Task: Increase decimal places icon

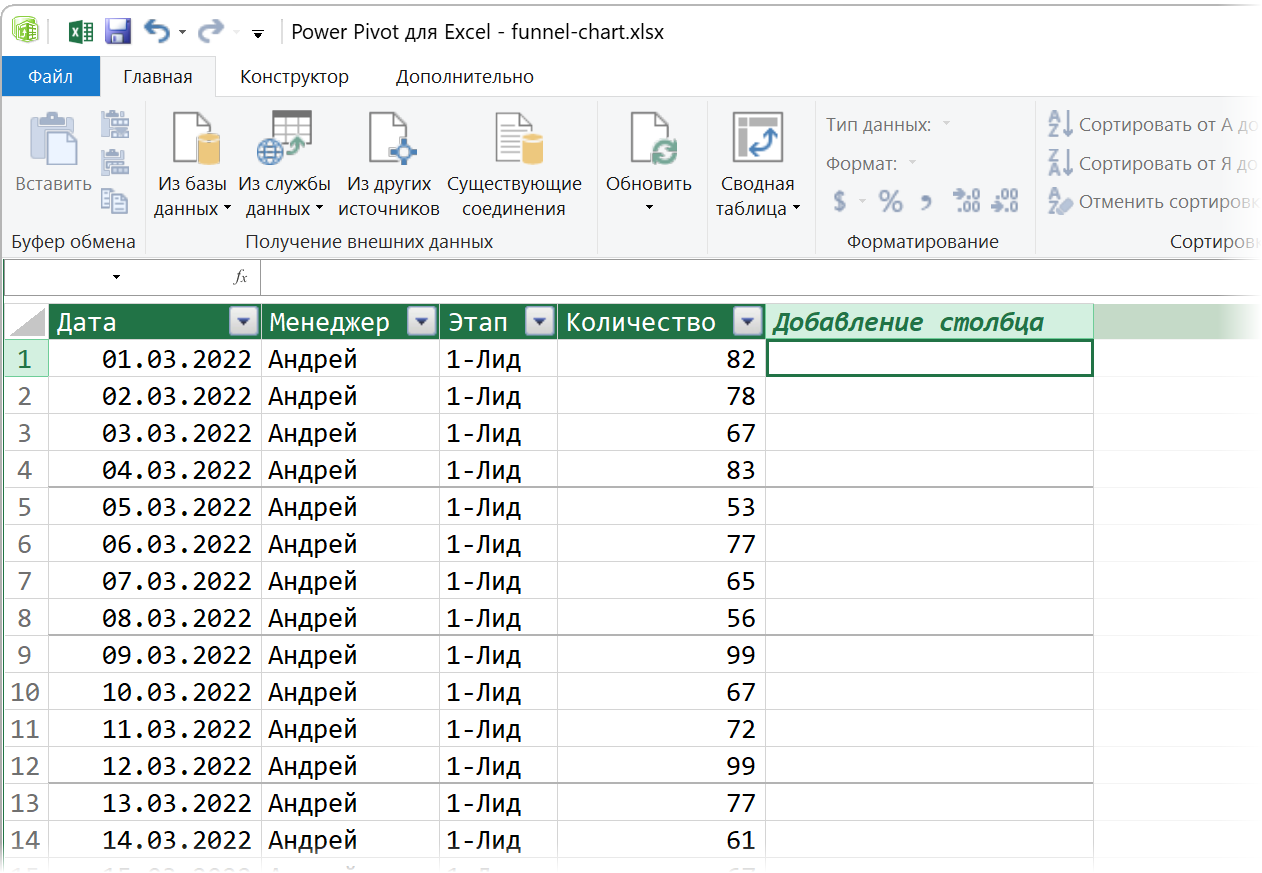Action: (966, 201)
